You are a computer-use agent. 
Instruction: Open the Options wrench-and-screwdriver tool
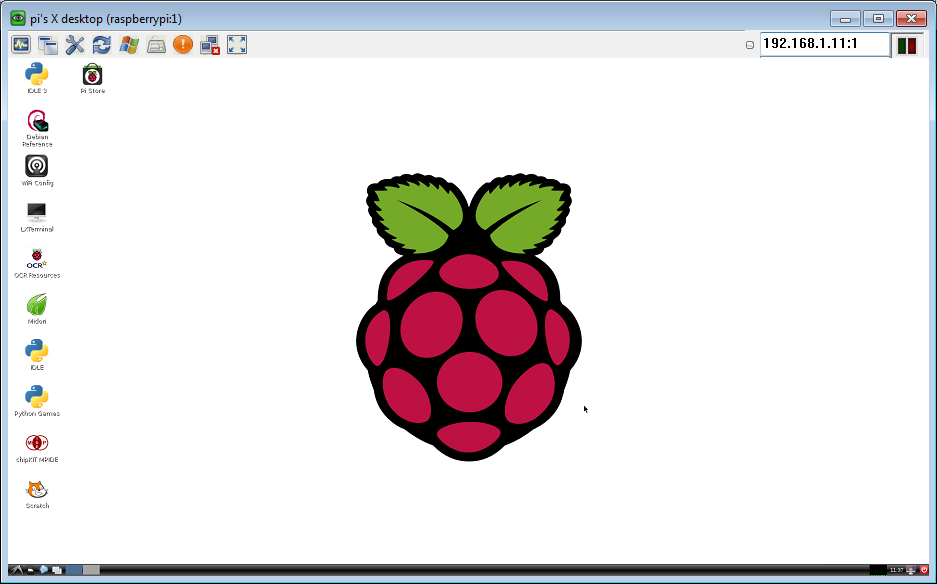(x=75, y=44)
